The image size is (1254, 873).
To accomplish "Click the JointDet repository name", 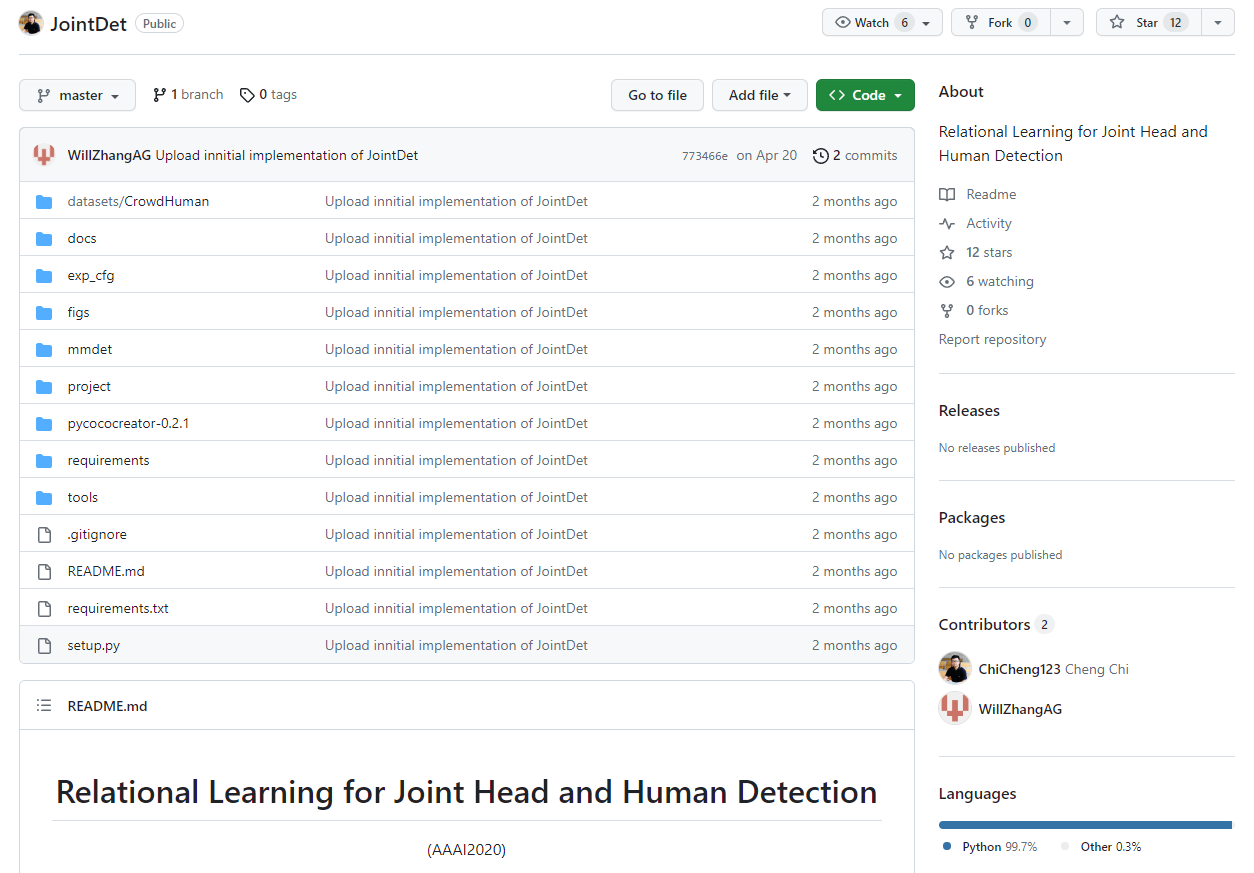I will (x=89, y=23).
